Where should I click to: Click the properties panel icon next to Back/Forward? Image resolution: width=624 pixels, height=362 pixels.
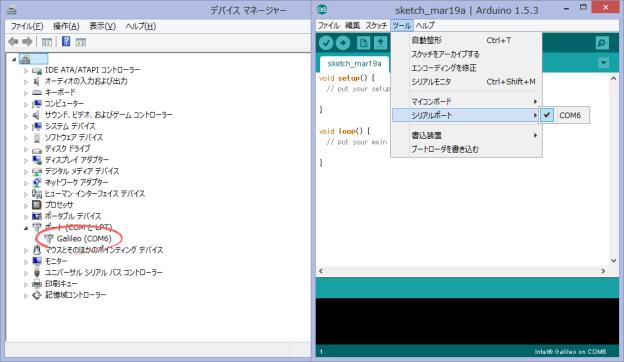pos(47,42)
